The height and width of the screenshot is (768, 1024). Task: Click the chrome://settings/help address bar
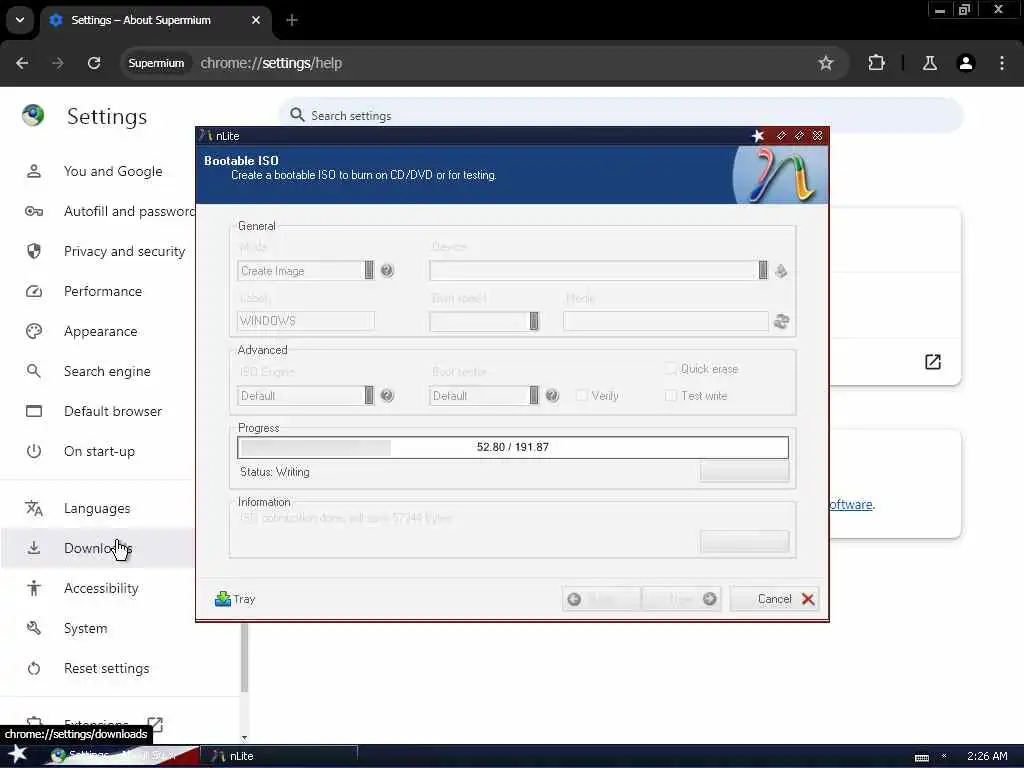(x=483, y=63)
